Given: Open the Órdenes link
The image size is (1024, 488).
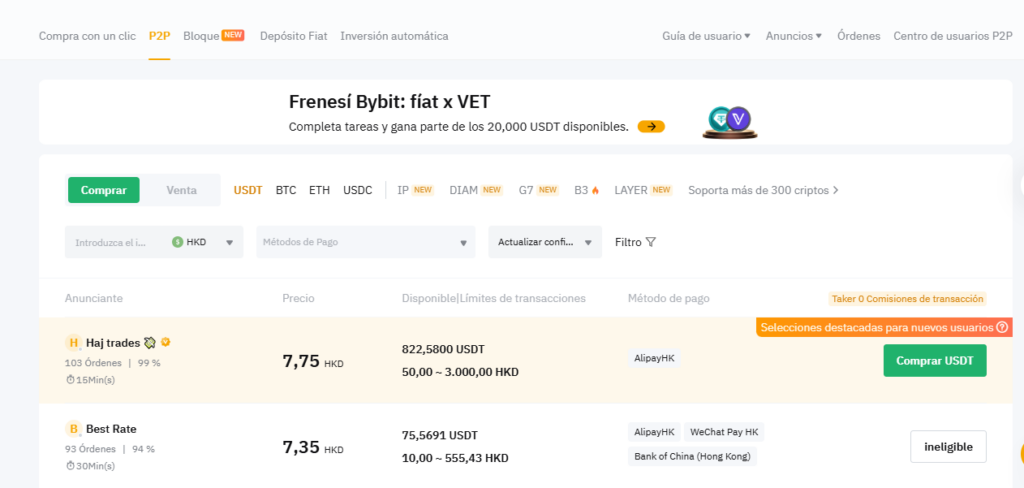Looking at the screenshot, I should point(859,36).
